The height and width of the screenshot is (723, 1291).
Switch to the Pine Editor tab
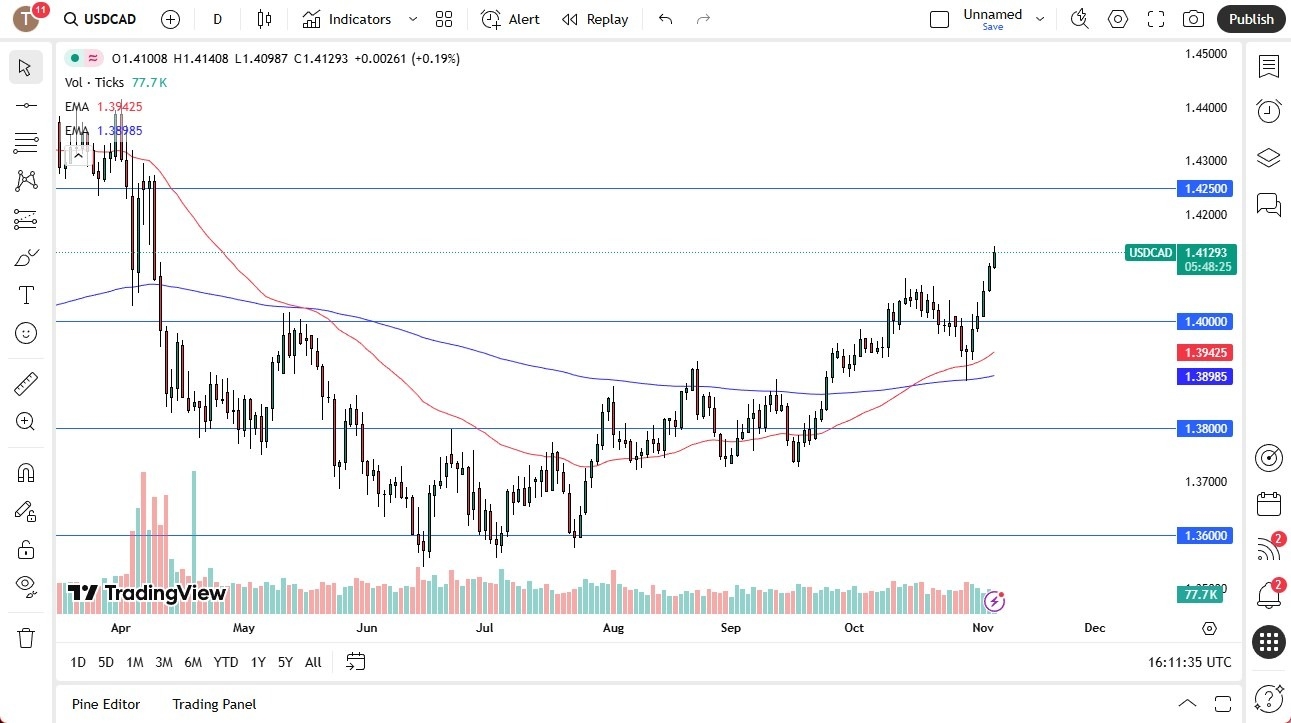tap(105, 704)
